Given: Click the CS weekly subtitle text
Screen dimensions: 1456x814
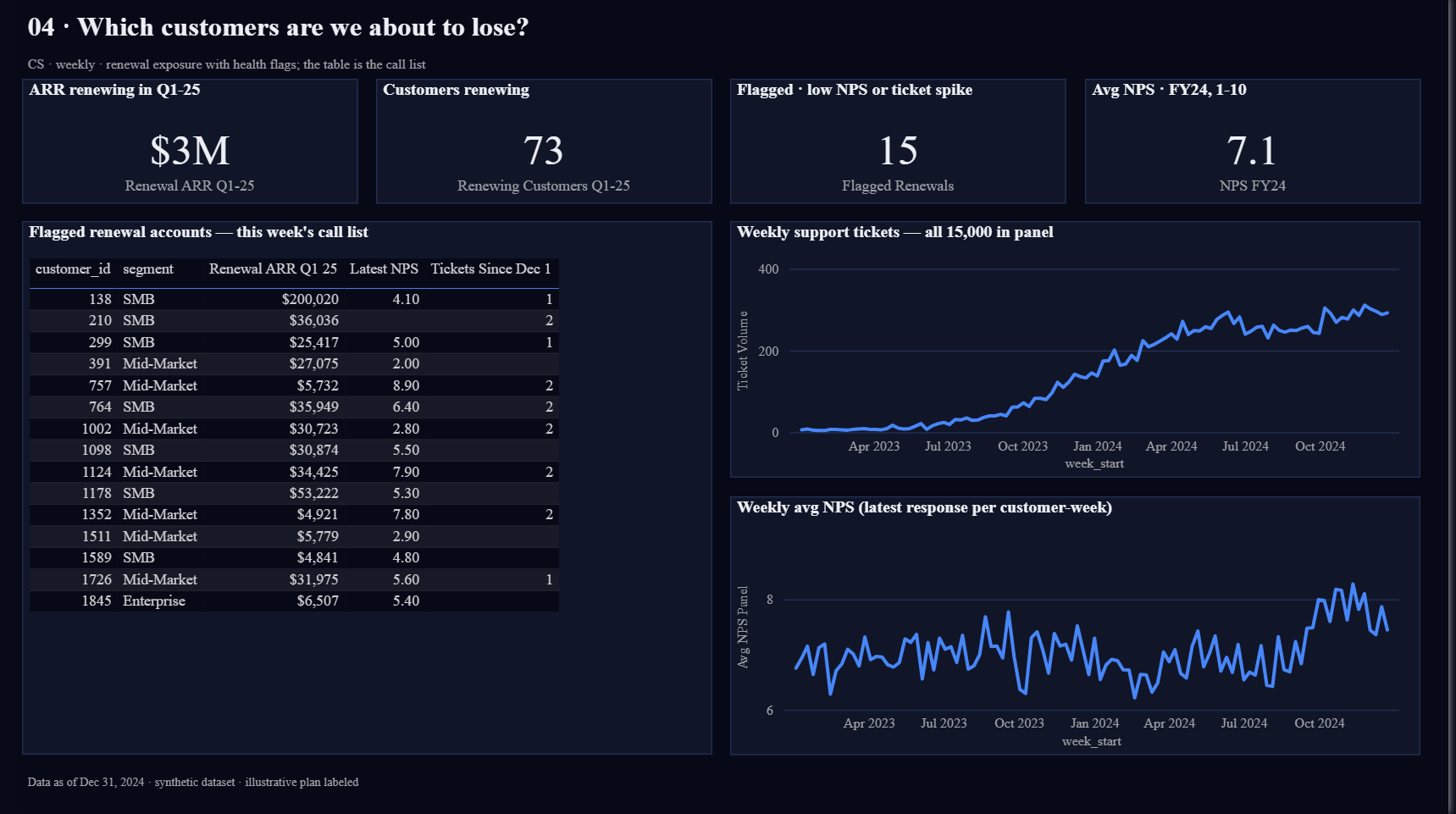Looking at the screenshot, I should click(226, 64).
